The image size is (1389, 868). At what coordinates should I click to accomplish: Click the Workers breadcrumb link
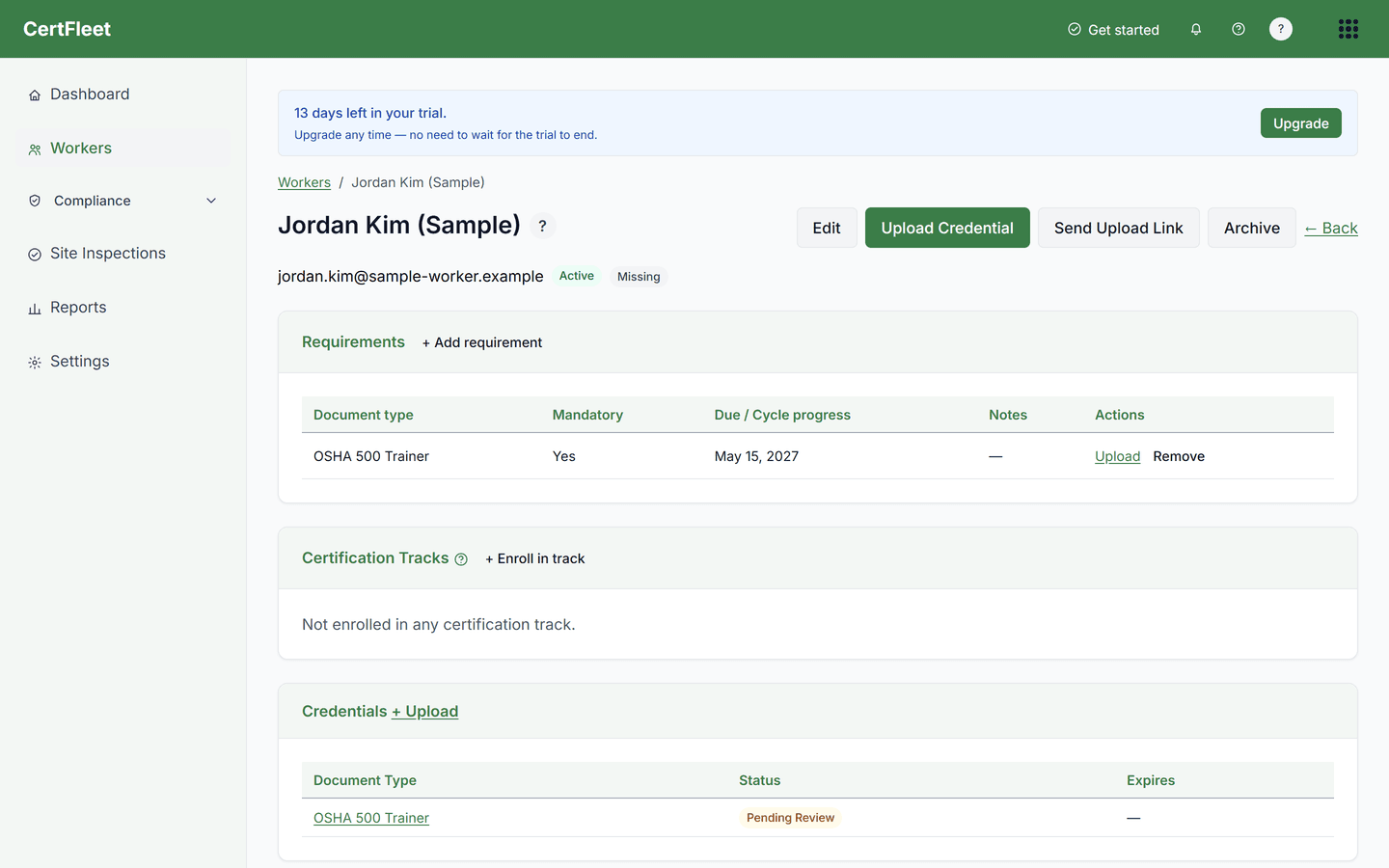(x=304, y=182)
